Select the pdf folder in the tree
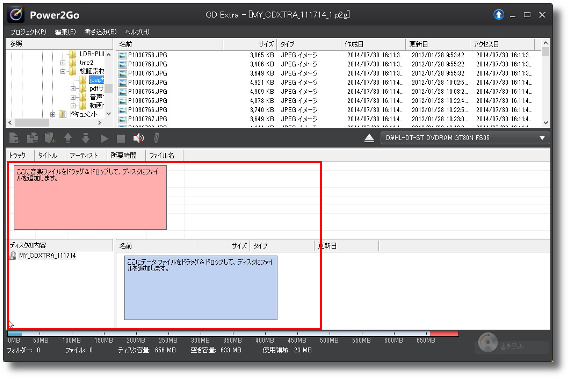 [96, 88]
